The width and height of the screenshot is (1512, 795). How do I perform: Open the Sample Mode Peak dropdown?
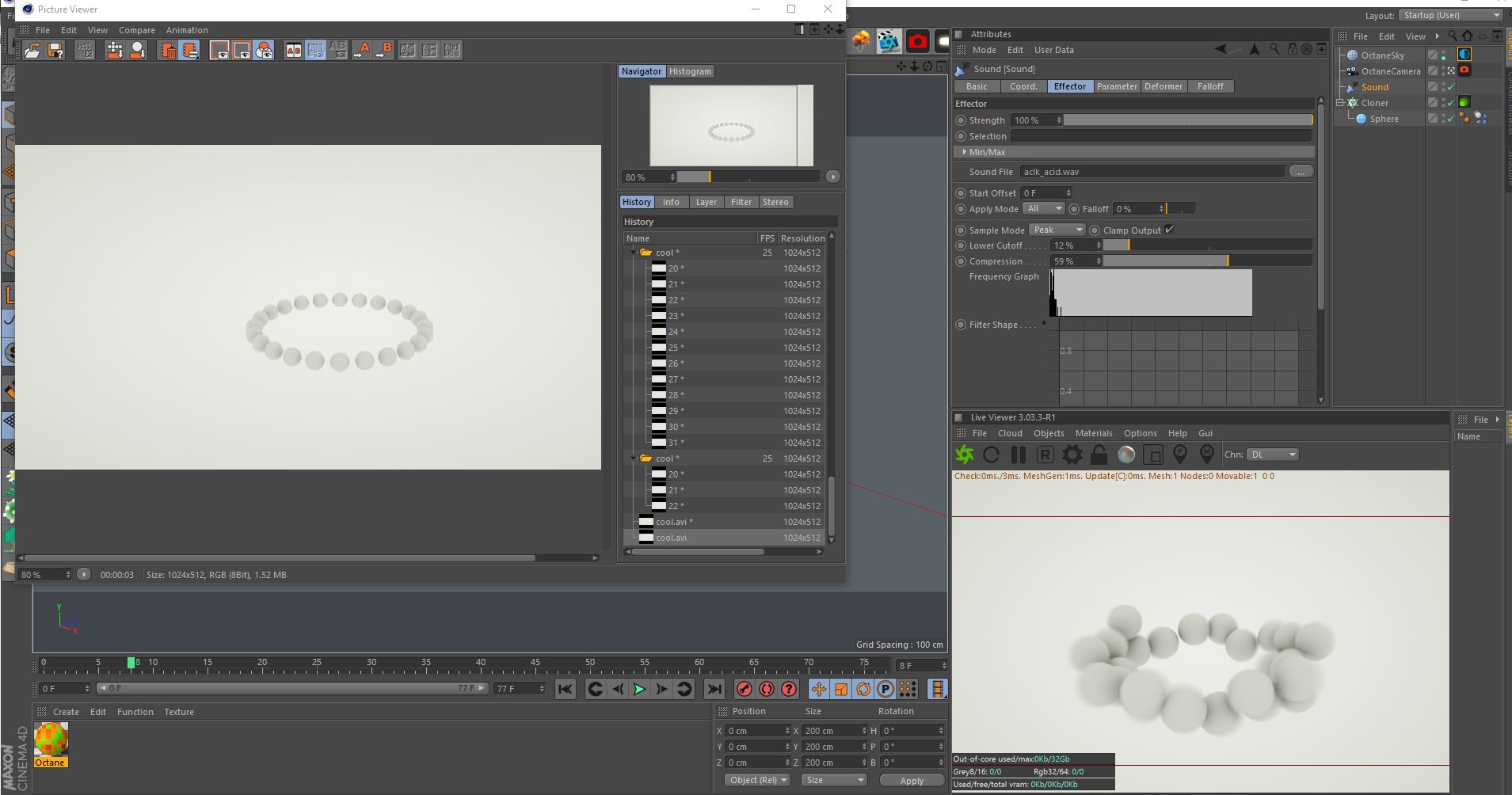(1057, 230)
